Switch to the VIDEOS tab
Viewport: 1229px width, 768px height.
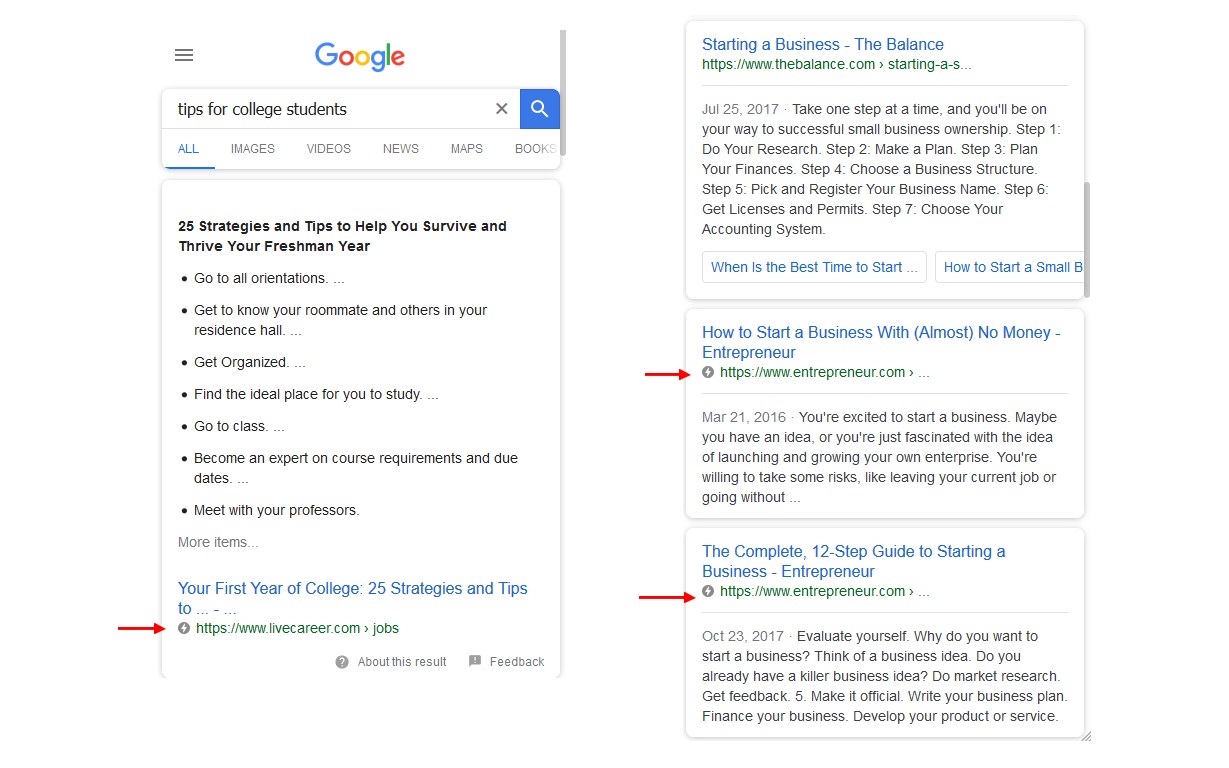tap(329, 149)
